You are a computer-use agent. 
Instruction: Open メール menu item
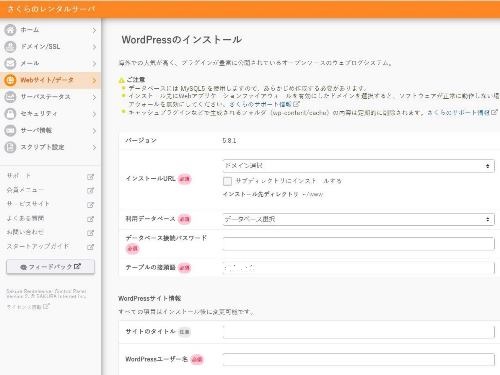click(x=50, y=63)
